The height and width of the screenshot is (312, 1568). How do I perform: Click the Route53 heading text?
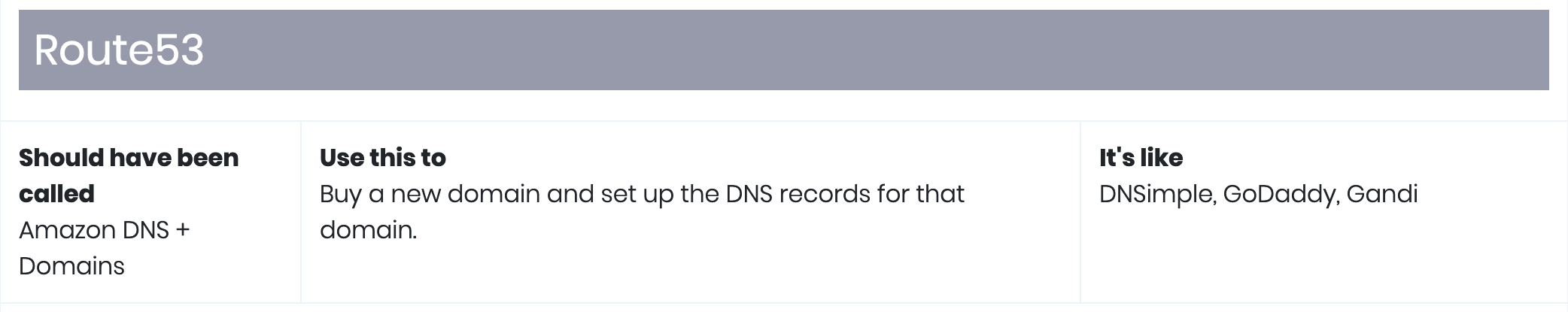119,50
